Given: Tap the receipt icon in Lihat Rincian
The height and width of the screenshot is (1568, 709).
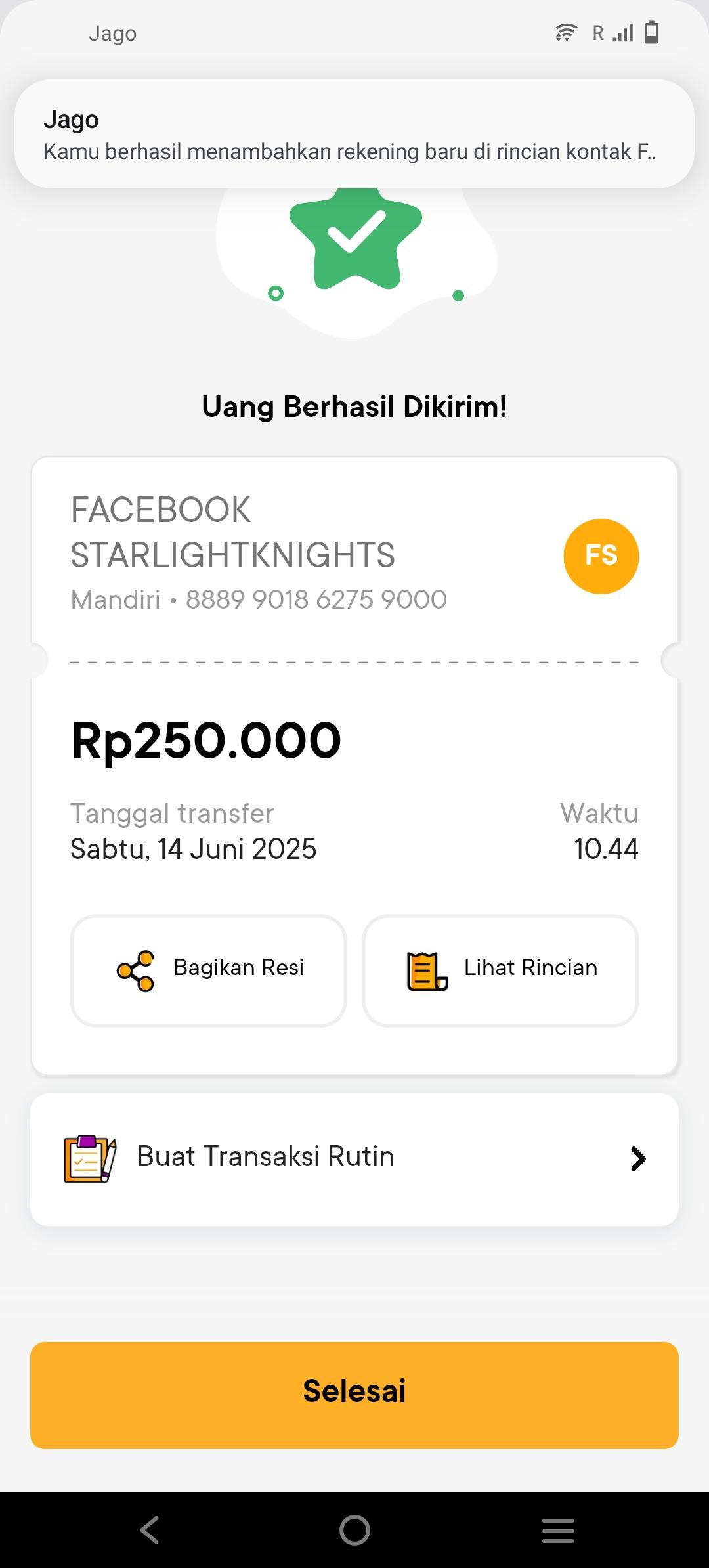Looking at the screenshot, I should pos(427,970).
